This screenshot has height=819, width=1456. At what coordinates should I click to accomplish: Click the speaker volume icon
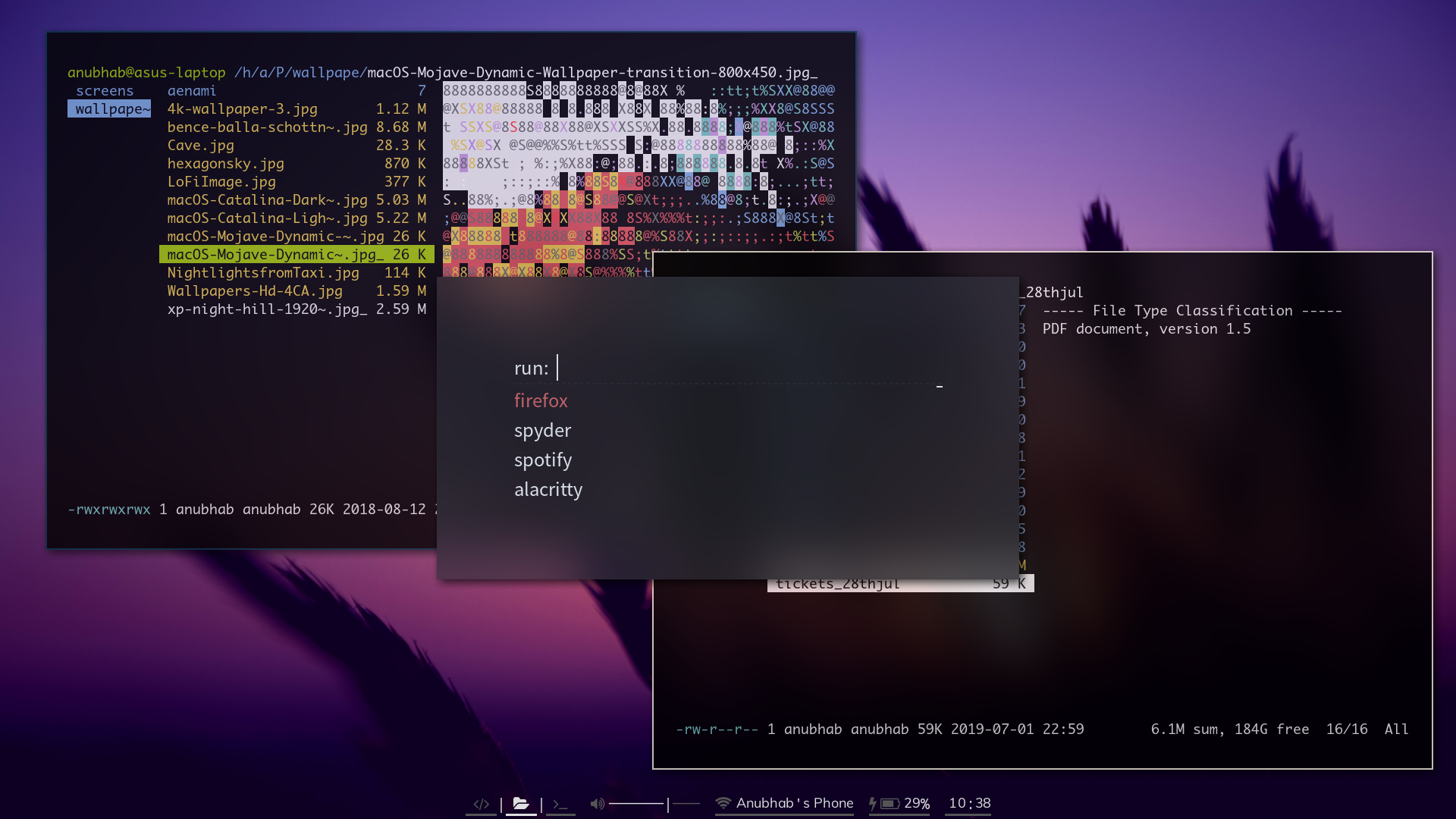click(598, 804)
